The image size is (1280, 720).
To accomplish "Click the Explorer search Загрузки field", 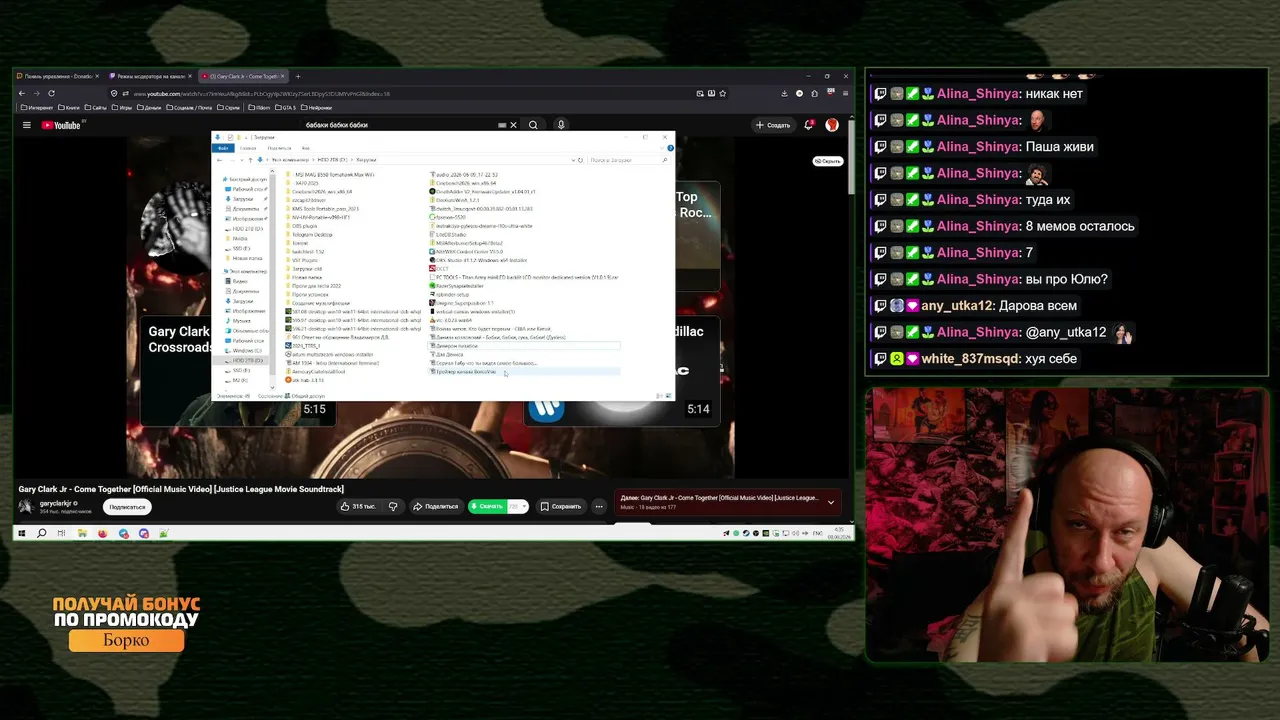I will click(x=628, y=160).
